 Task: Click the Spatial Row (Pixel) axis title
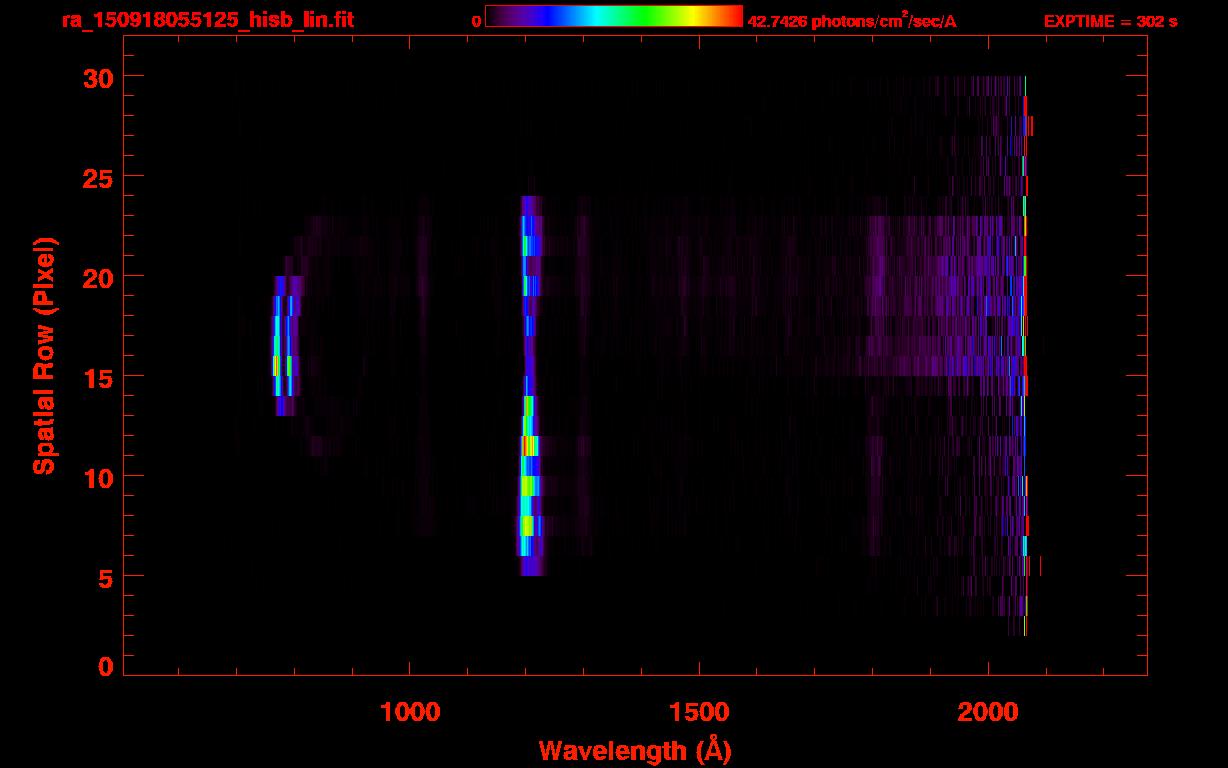tap(44, 355)
